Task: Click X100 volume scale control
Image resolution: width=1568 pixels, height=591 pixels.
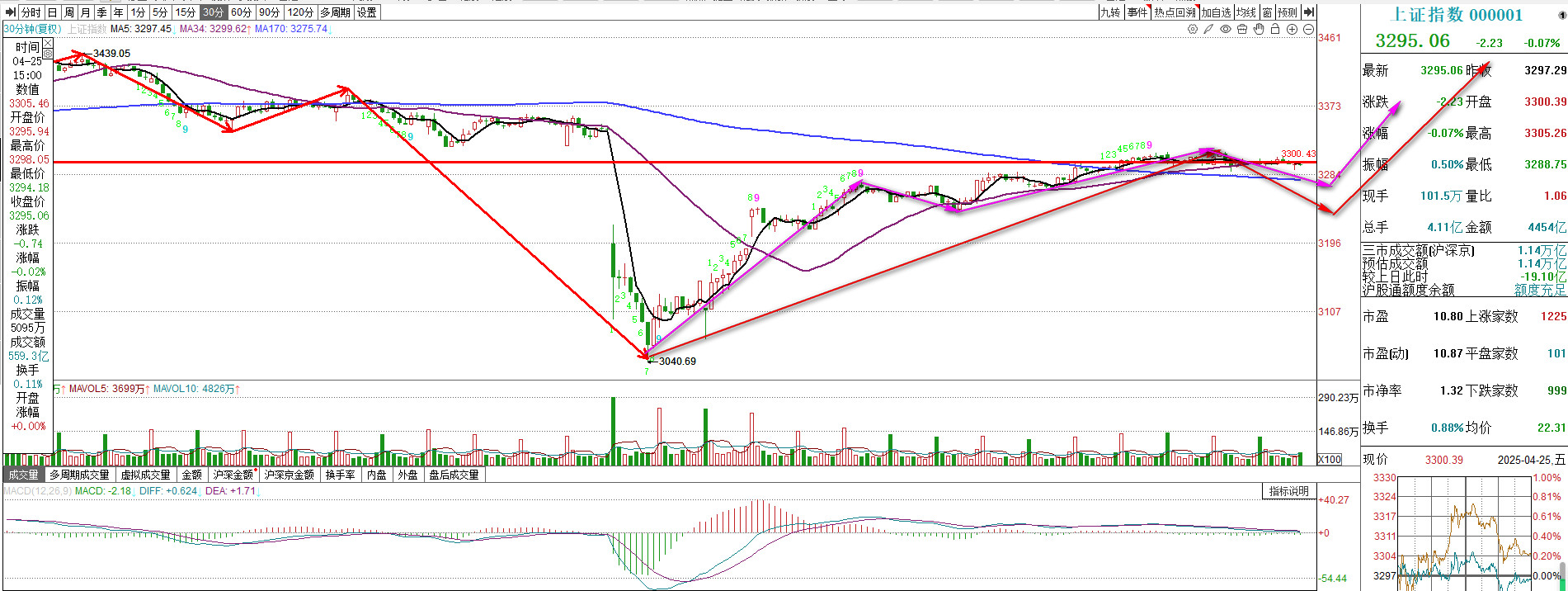Action: point(1330,459)
